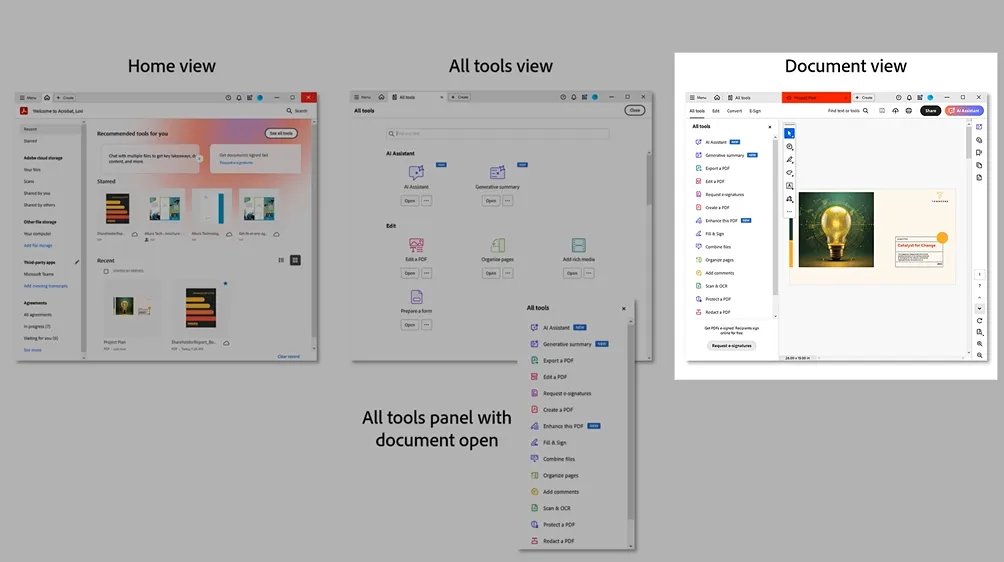Open more options beside AI Assistant Open button
Screen dimensions: 1004x562
[x=426, y=201]
